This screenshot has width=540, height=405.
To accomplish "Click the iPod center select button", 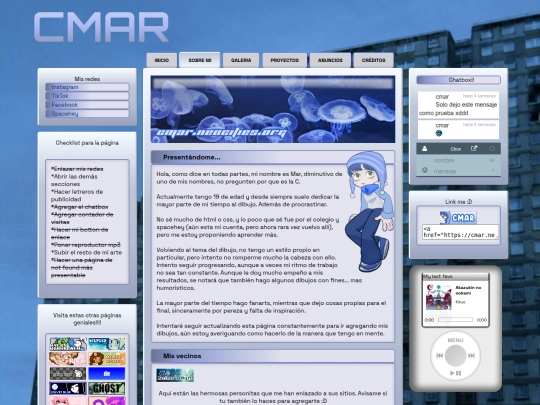I will (x=455, y=355).
